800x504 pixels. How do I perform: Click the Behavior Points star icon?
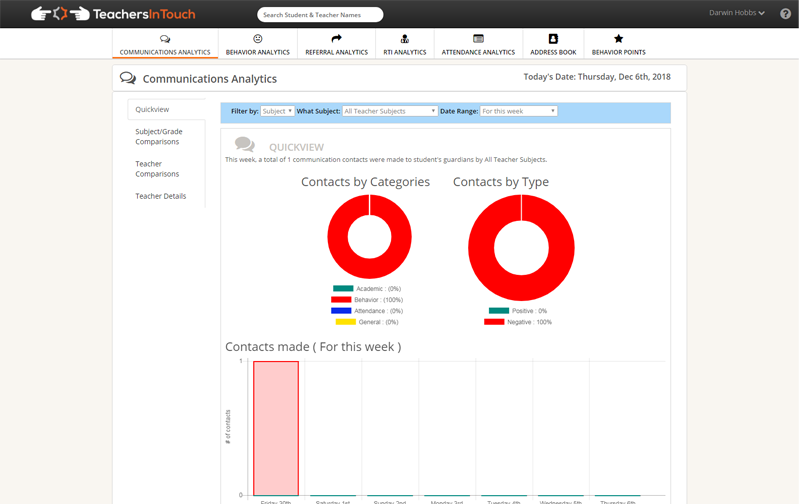click(618, 39)
